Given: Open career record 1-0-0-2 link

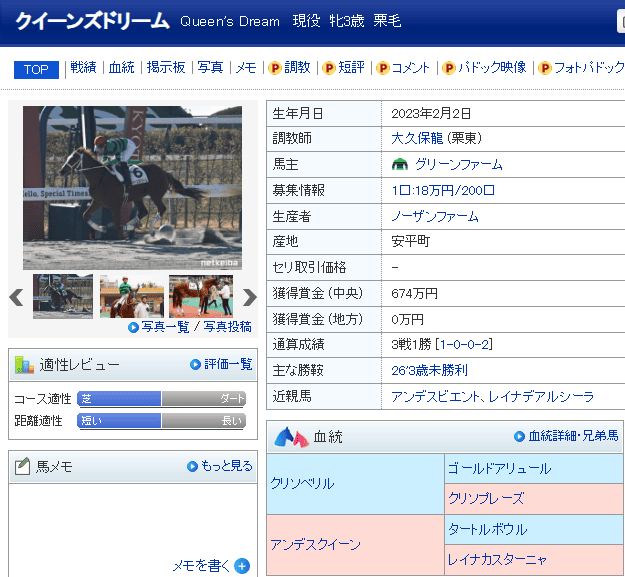Looking at the screenshot, I should (464, 345).
